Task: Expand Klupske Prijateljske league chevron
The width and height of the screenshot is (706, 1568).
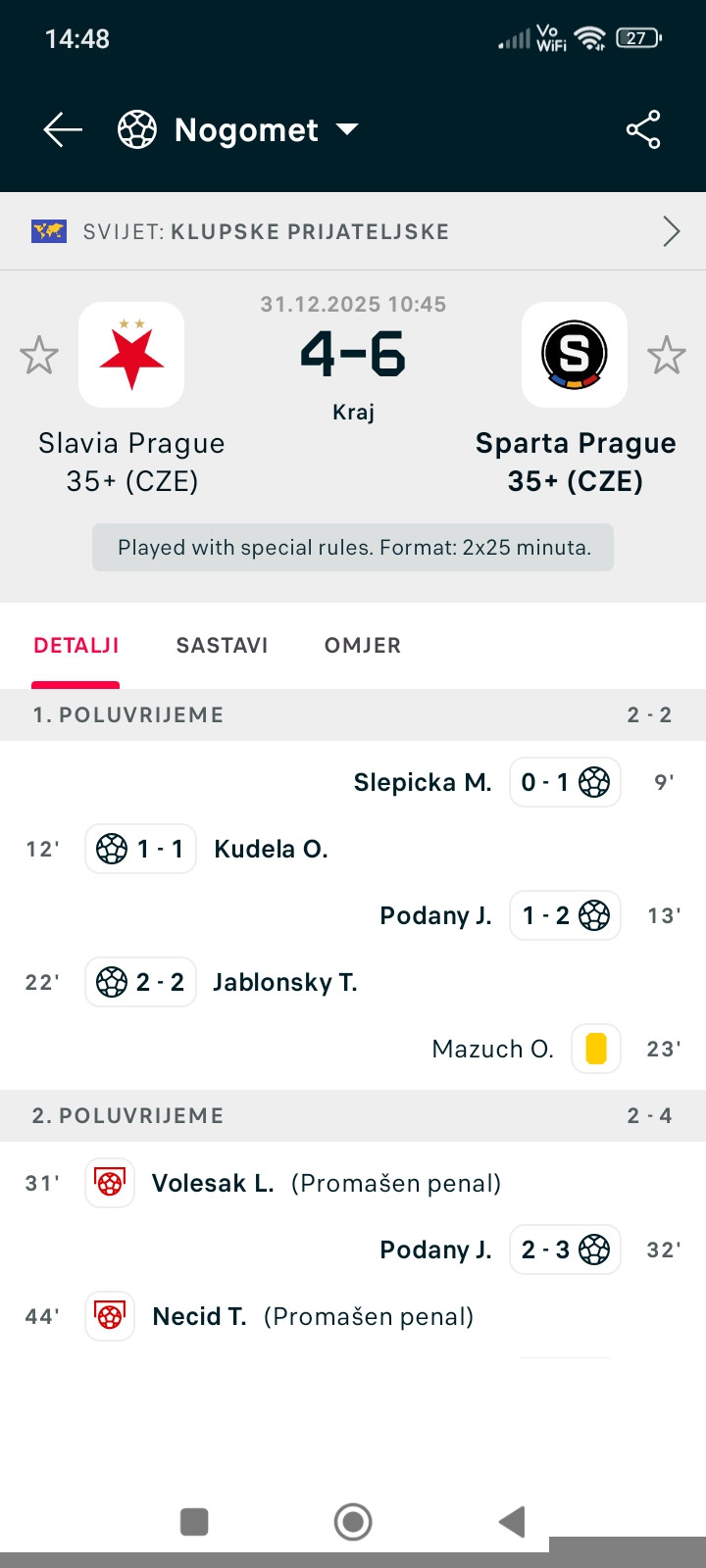Action: [672, 231]
